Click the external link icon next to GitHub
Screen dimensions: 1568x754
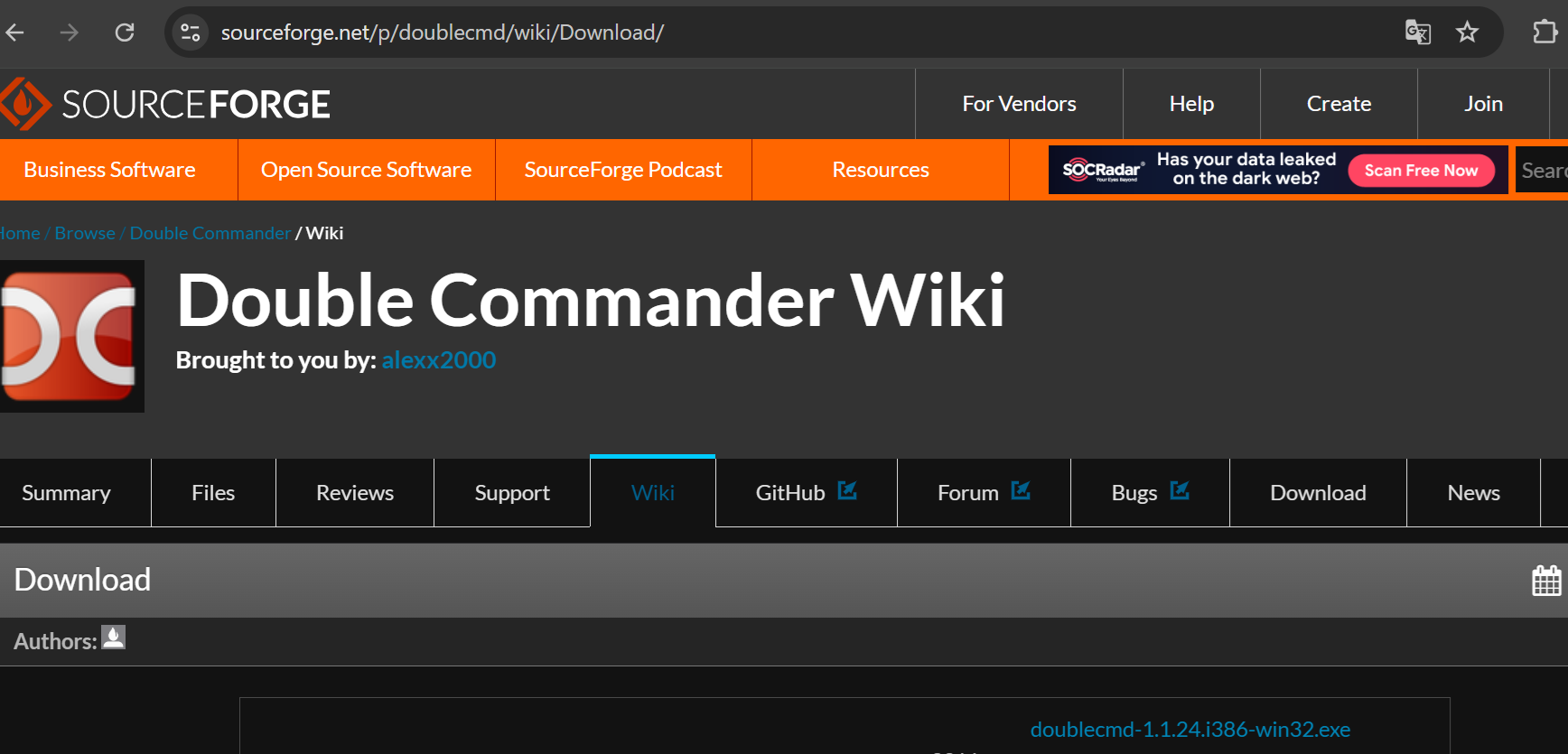click(x=847, y=490)
